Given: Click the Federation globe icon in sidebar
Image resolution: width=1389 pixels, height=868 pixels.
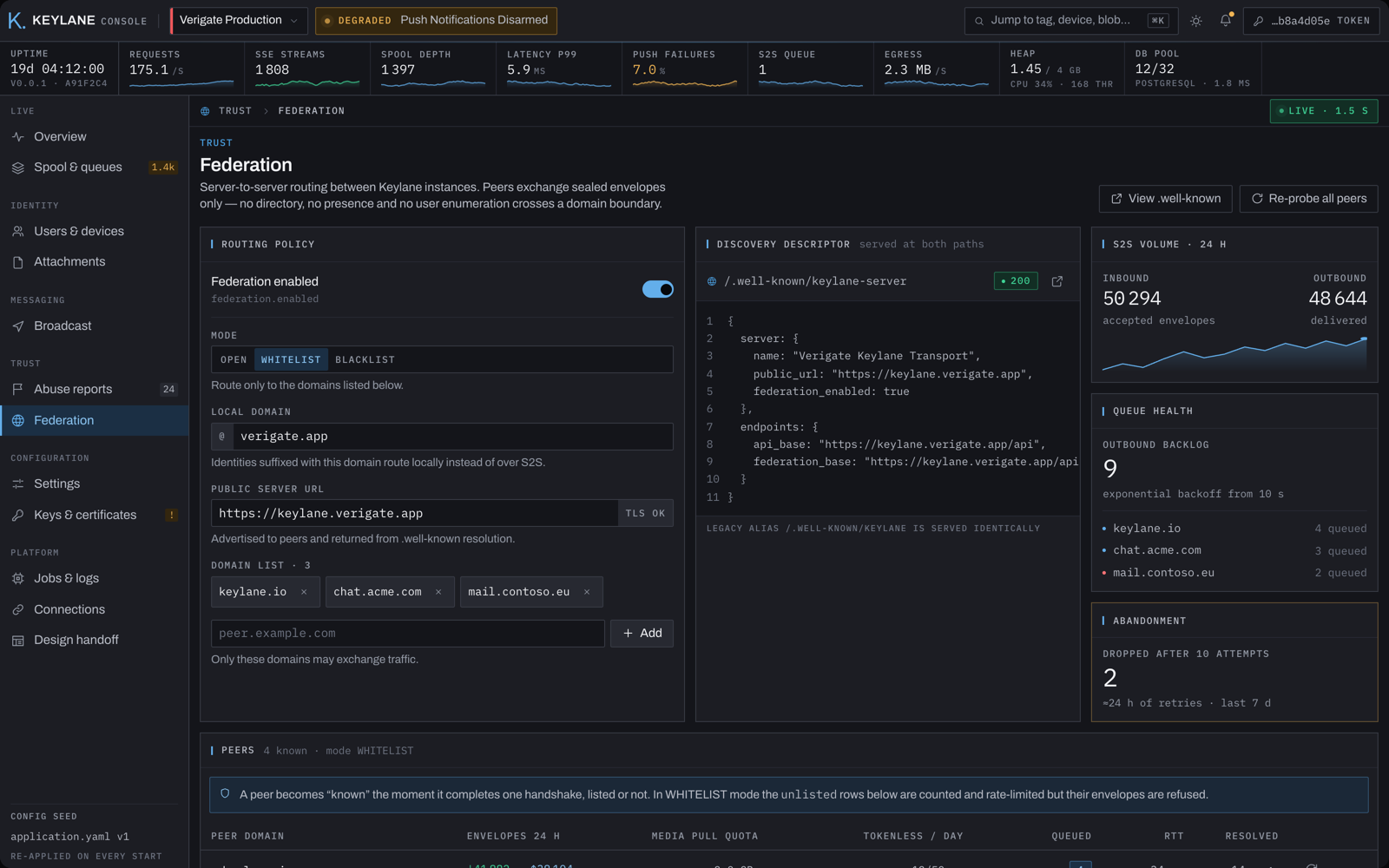Looking at the screenshot, I should pos(18,421).
